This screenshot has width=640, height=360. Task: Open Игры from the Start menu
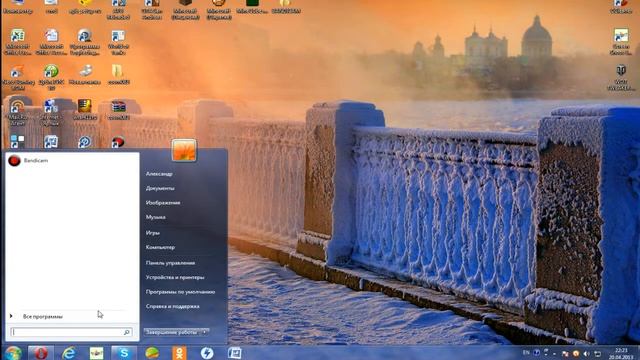point(153,233)
